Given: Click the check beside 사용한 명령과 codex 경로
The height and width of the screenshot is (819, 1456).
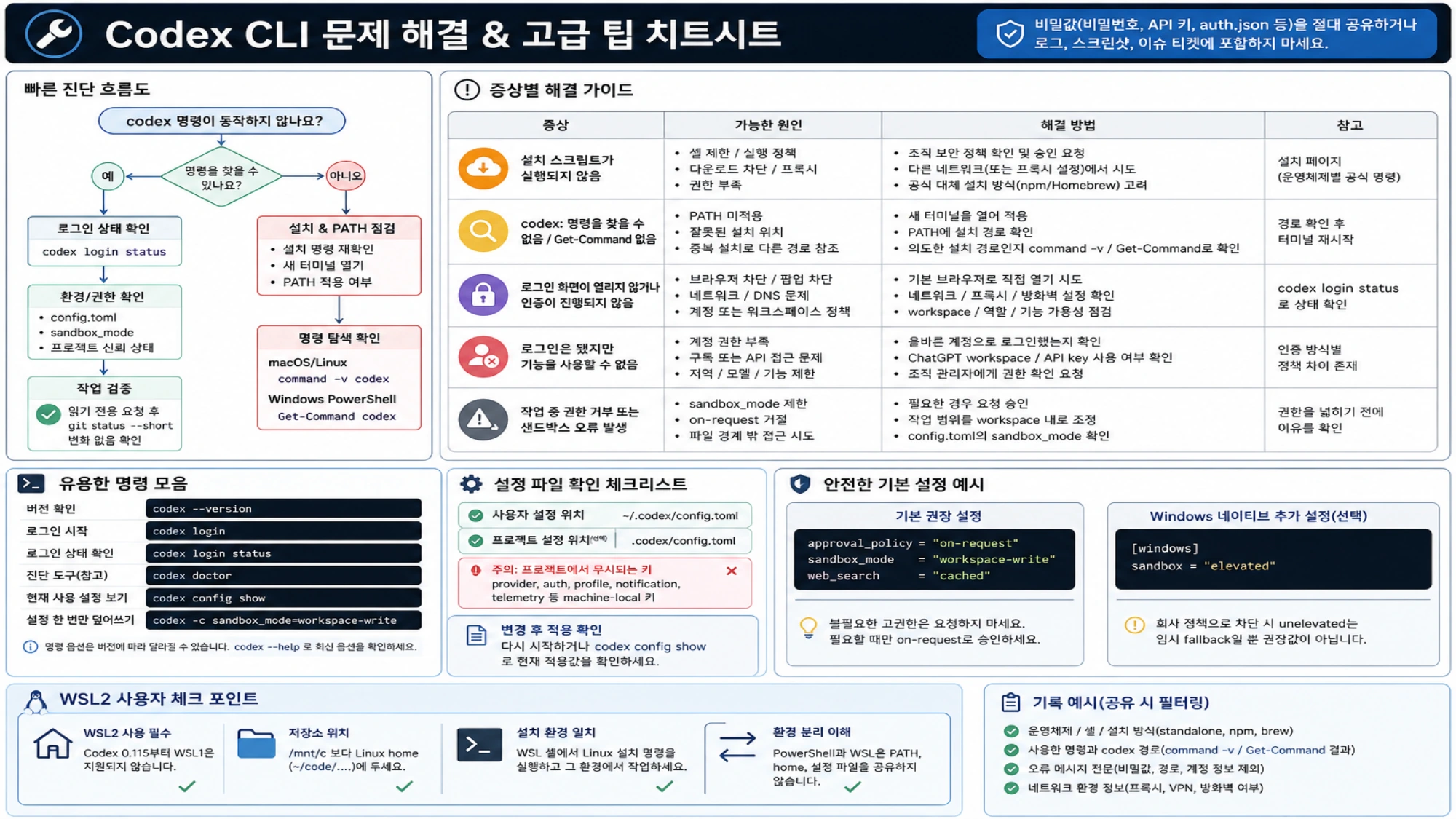Looking at the screenshot, I should click(x=1011, y=750).
